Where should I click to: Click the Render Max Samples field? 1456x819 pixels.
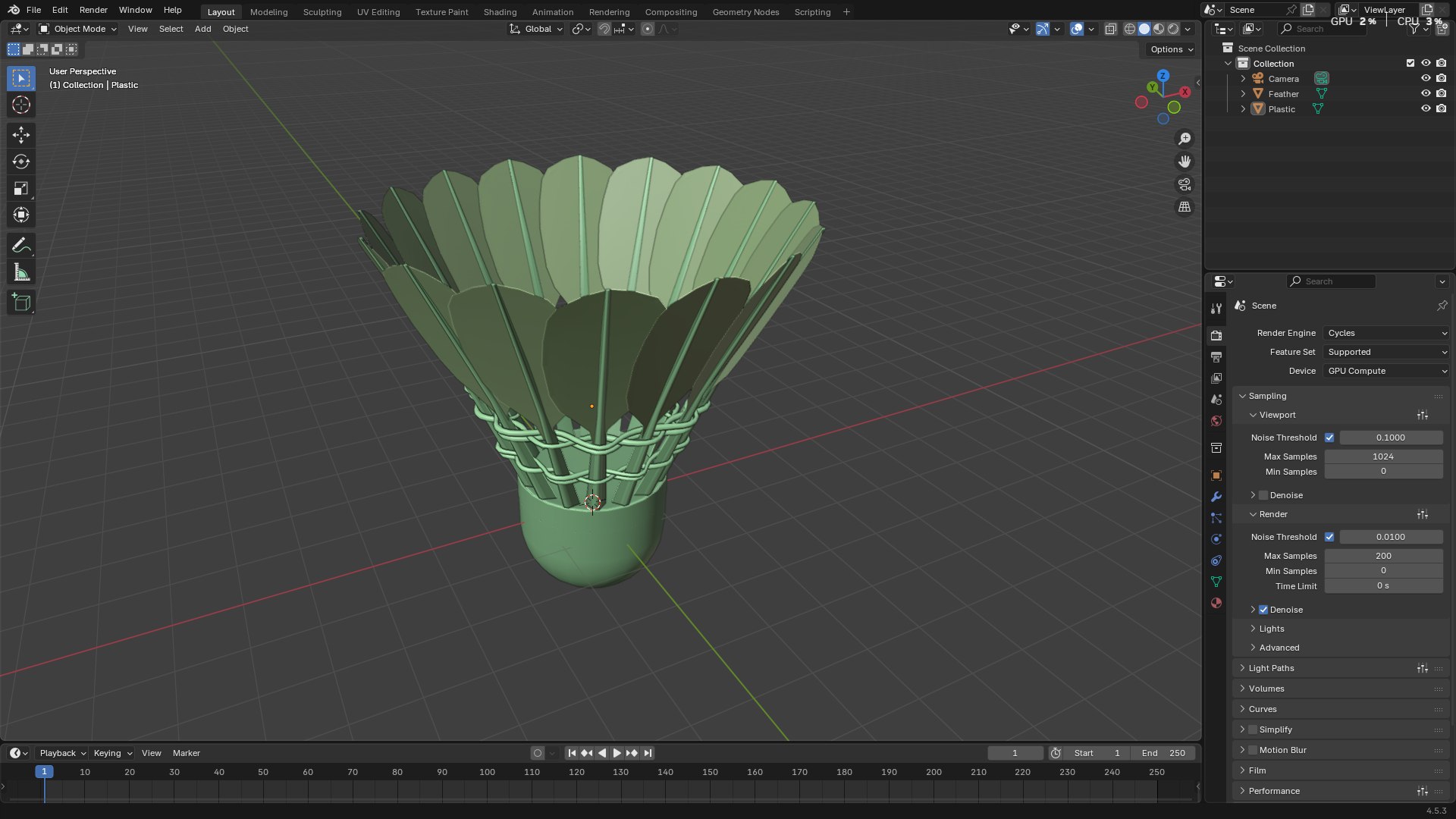1383,556
